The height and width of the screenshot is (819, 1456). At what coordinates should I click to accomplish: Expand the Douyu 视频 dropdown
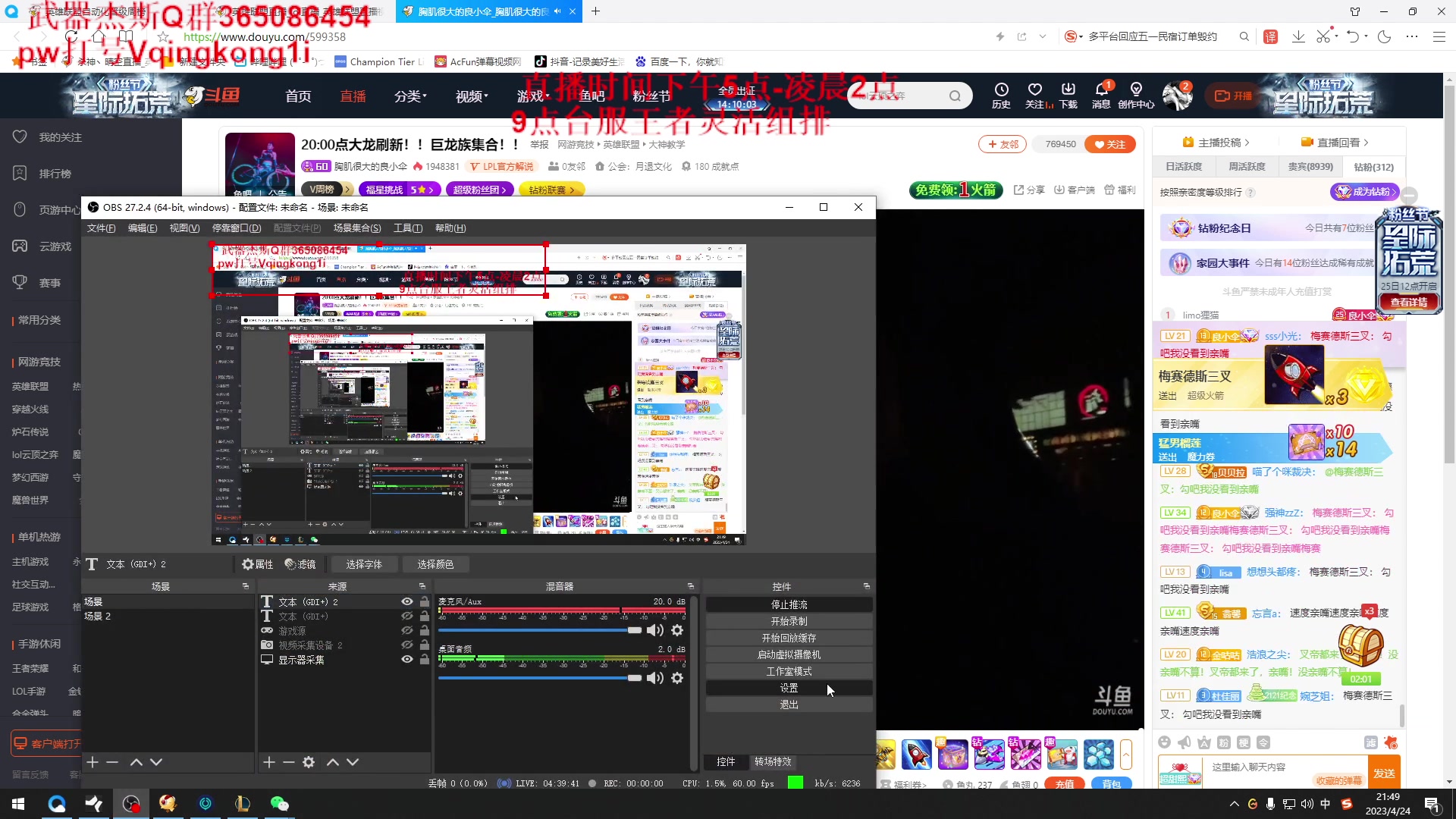pyautogui.click(x=472, y=96)
